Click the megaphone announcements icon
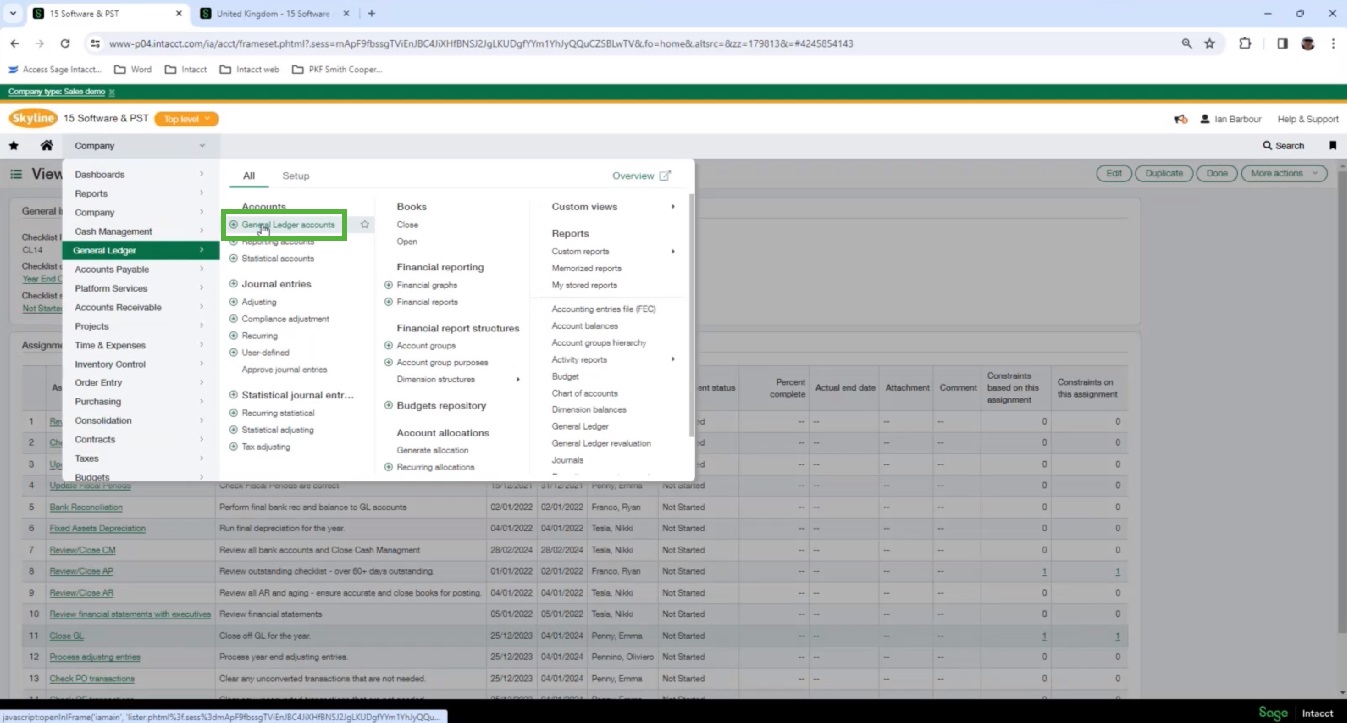Screen dimensions: 1347x723 coord(1179,118)
